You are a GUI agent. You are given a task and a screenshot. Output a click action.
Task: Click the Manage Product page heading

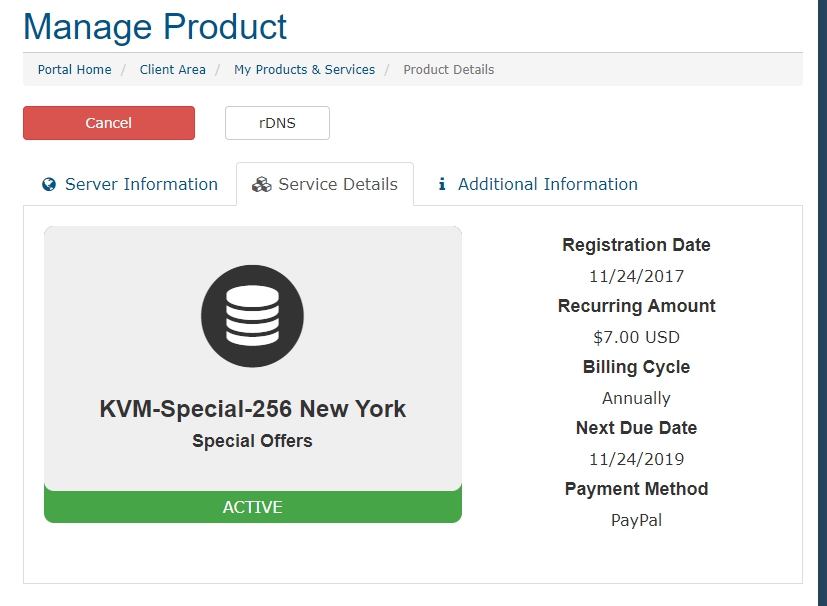155,26
